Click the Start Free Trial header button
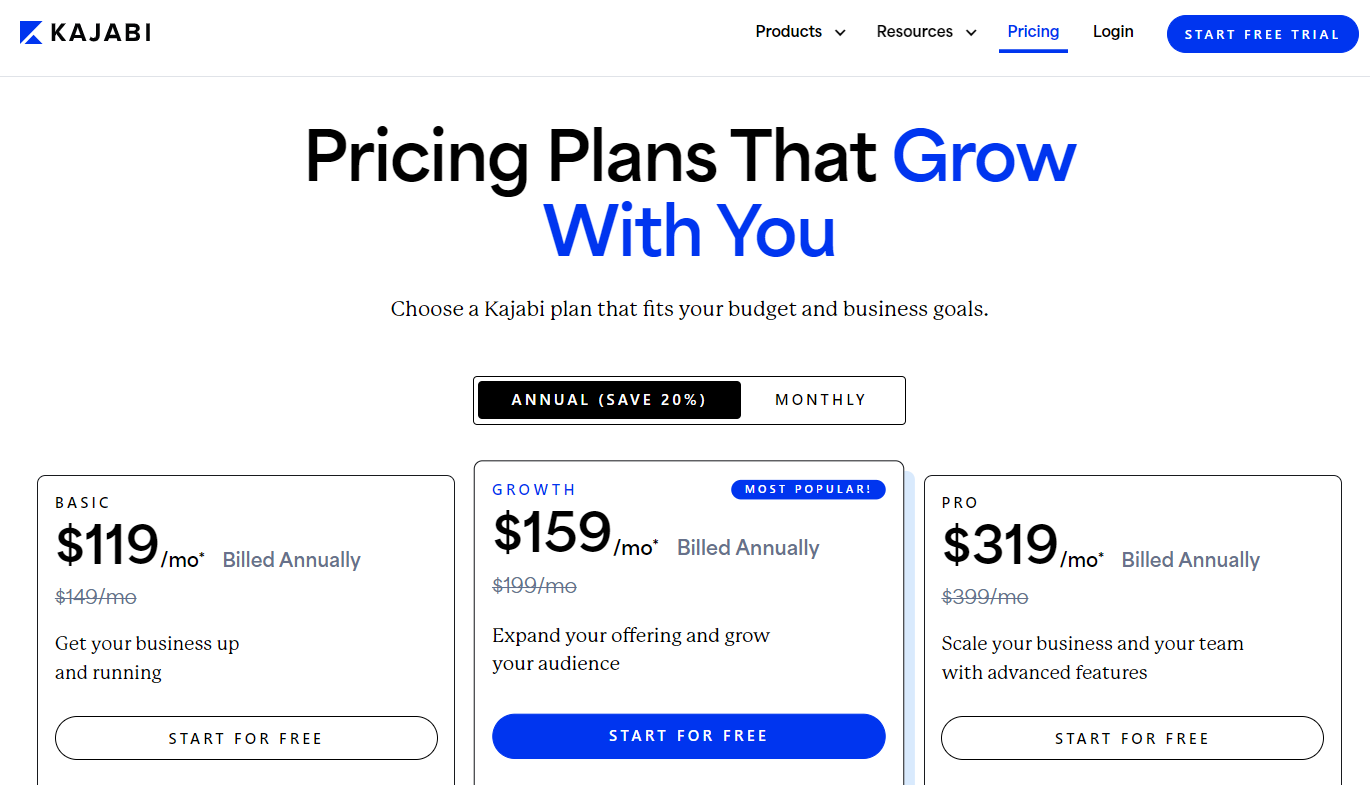This screenshot has width=1370, height=785. 1262,34
